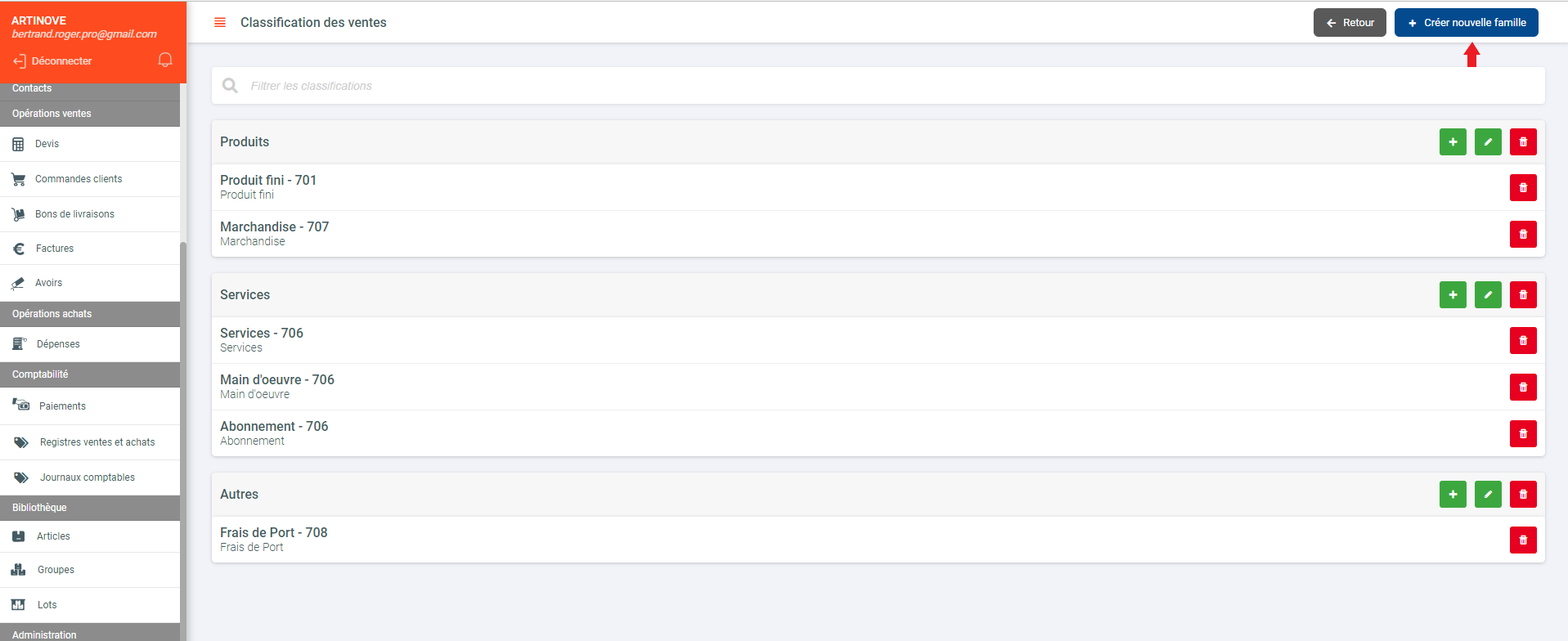Viewport: 1568px width, 641px height.
Task: Collapse the Opérations achats section header
Action: (x=90, y=314)
